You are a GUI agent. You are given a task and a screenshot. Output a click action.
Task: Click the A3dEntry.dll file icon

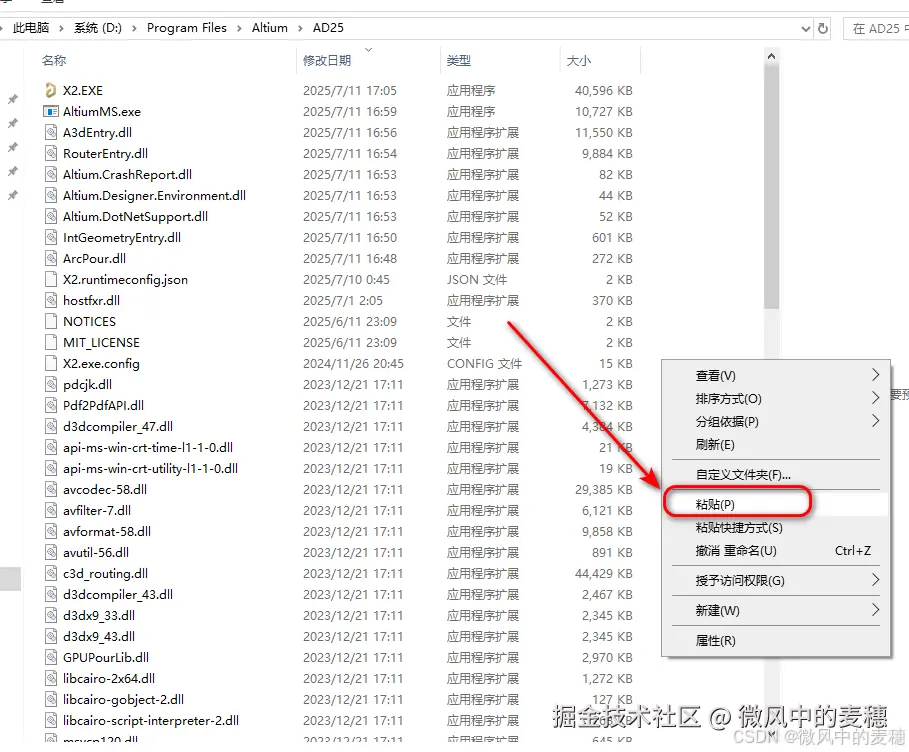[51, 132]
